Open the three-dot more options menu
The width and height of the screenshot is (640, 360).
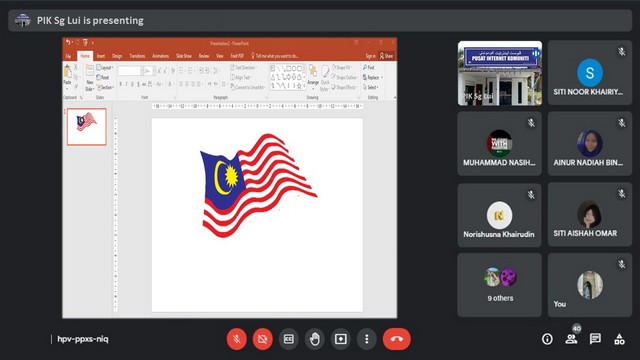(x=367, y=339)
